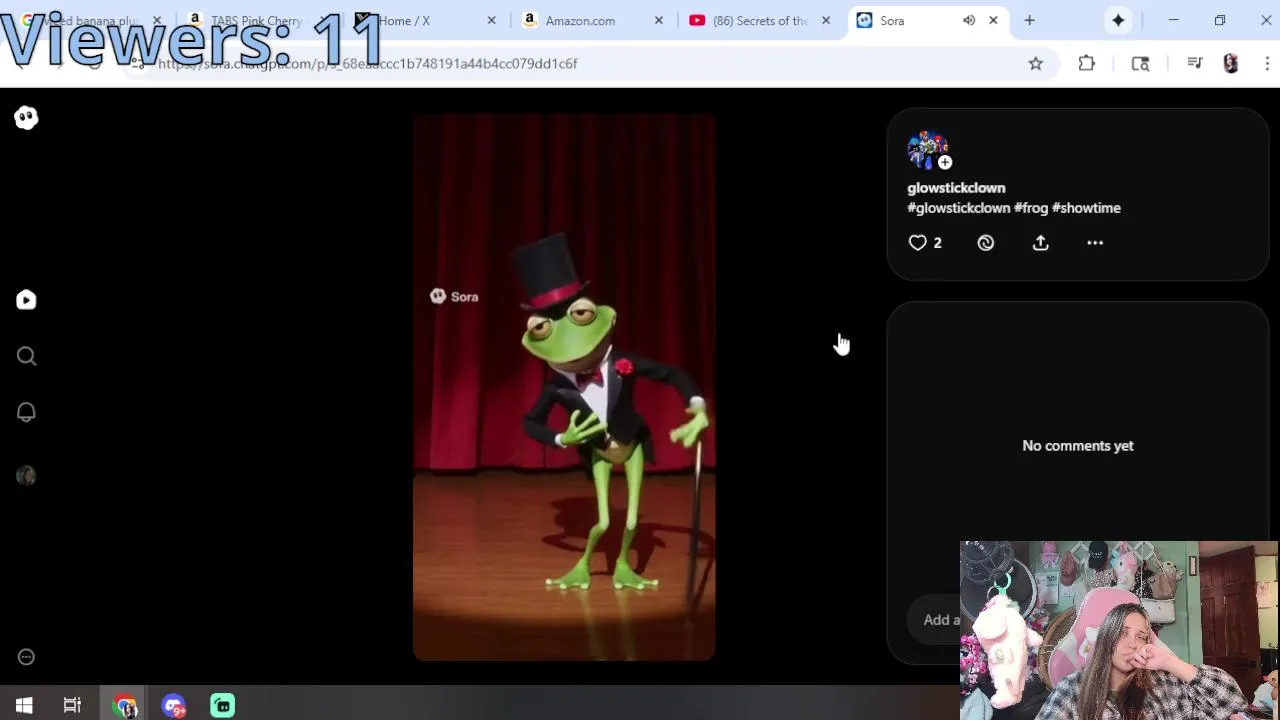
Task: Close the Sora browser tab
Action: (x=993, y=20)
